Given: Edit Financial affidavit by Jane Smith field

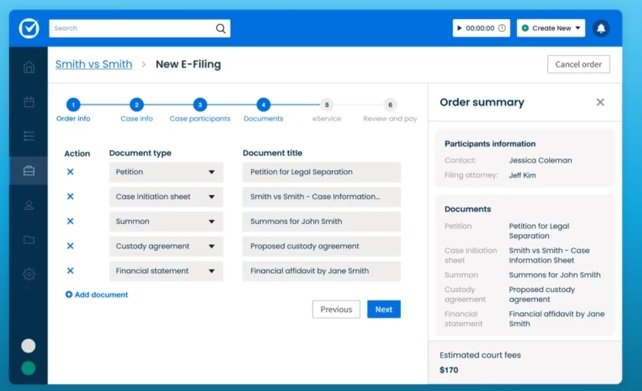Looking at the screenshot, I should coord(321,271).
